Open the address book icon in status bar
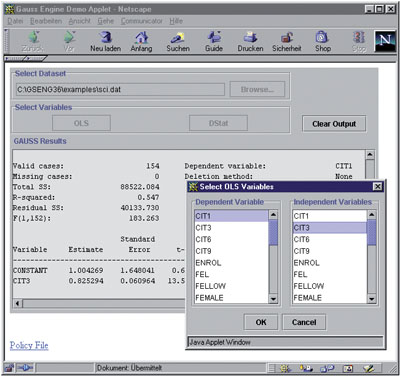 [x=348, y=368]
